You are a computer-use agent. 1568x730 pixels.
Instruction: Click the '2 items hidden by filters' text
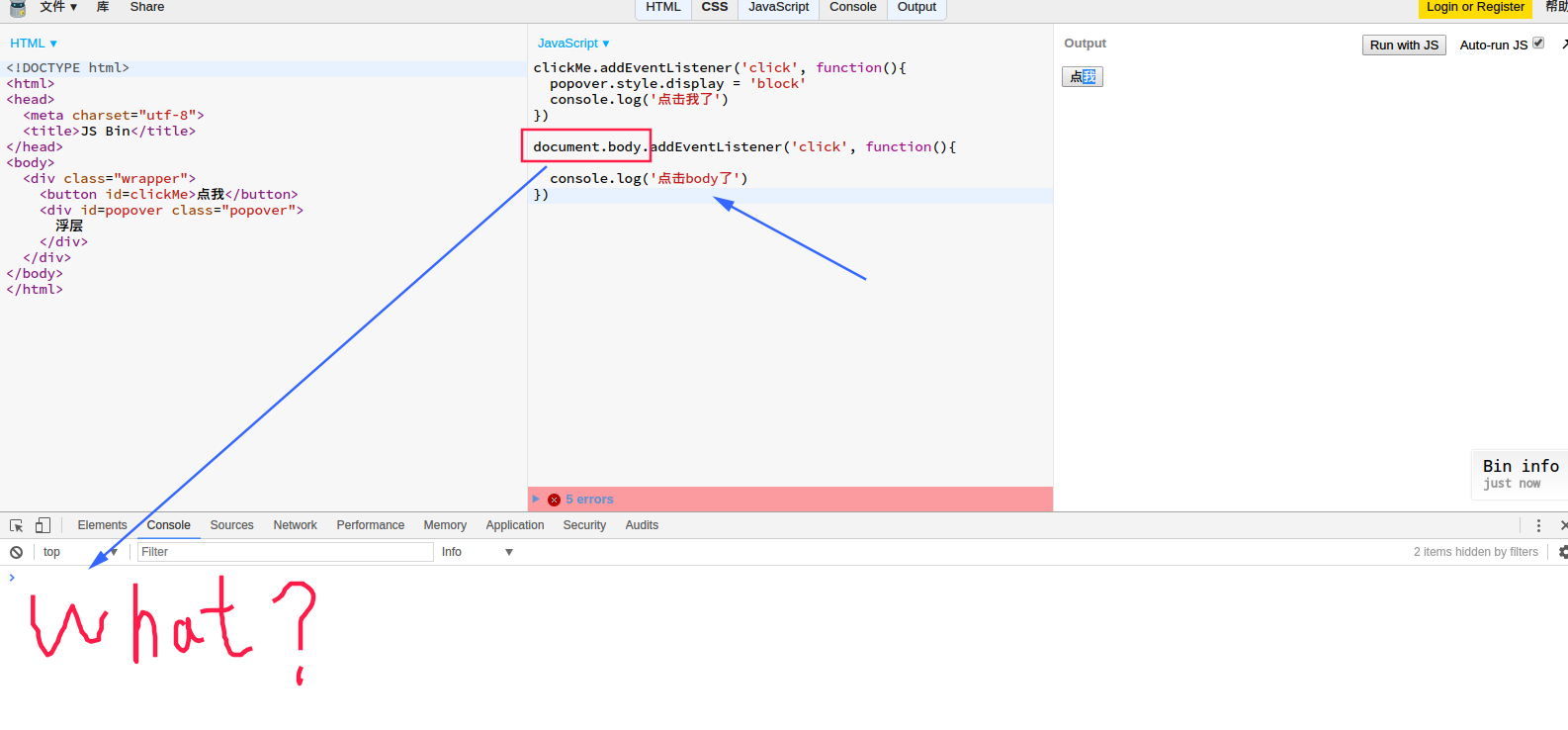pyautogui.click(x=1475, y=552)
